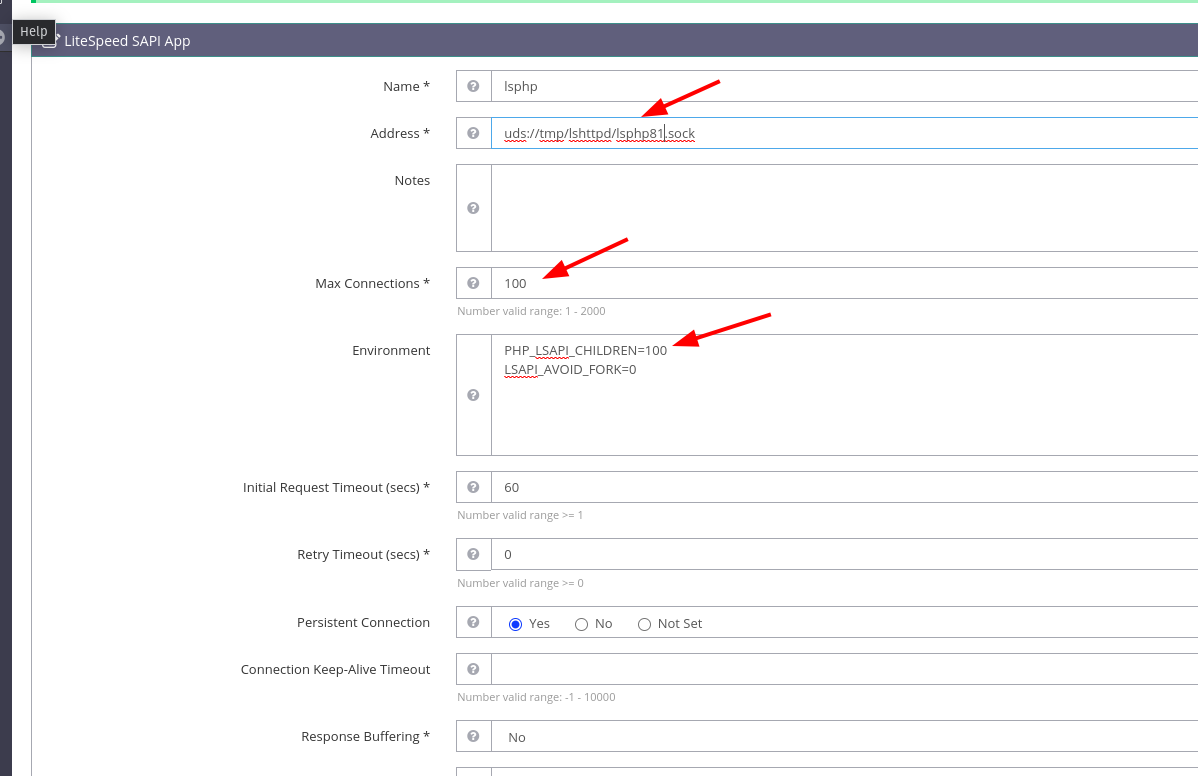Click the Name input field containing lsphp

click(844, 86)
